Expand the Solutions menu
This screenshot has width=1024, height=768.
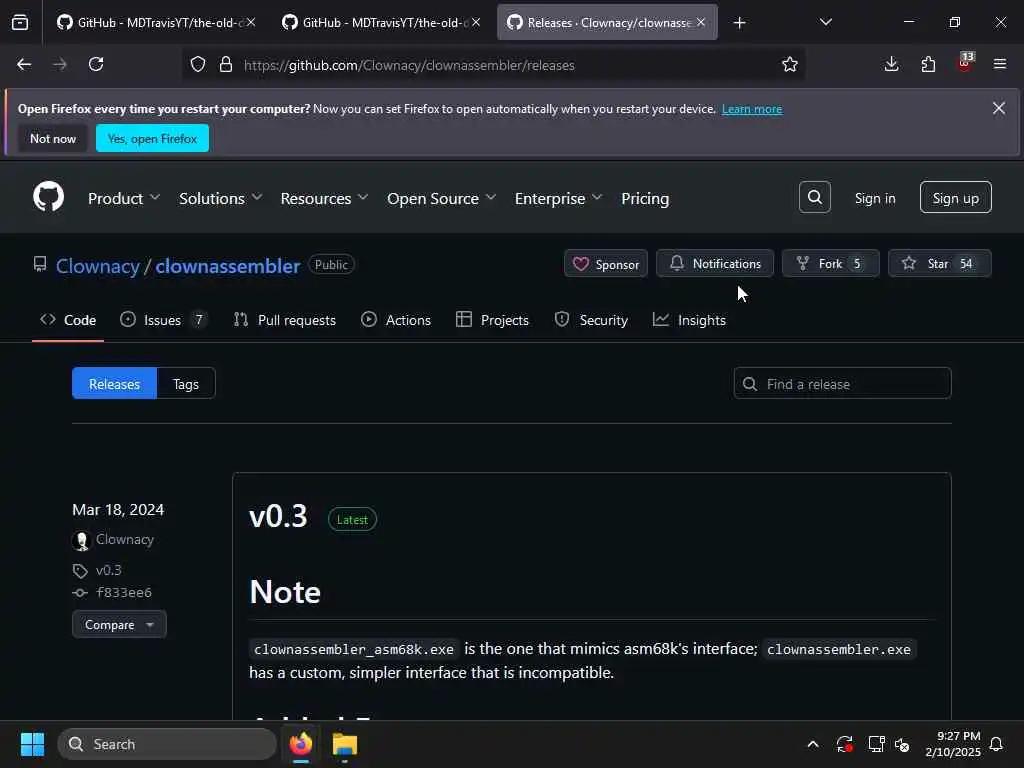220,199
